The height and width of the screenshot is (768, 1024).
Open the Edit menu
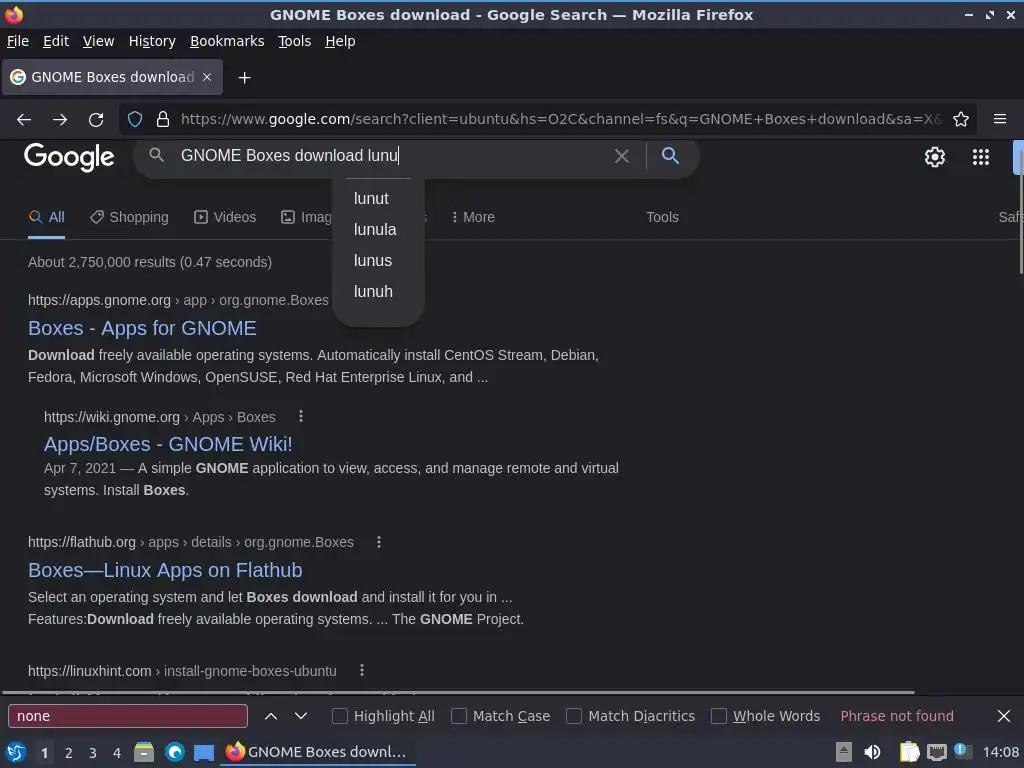[56, 41]
